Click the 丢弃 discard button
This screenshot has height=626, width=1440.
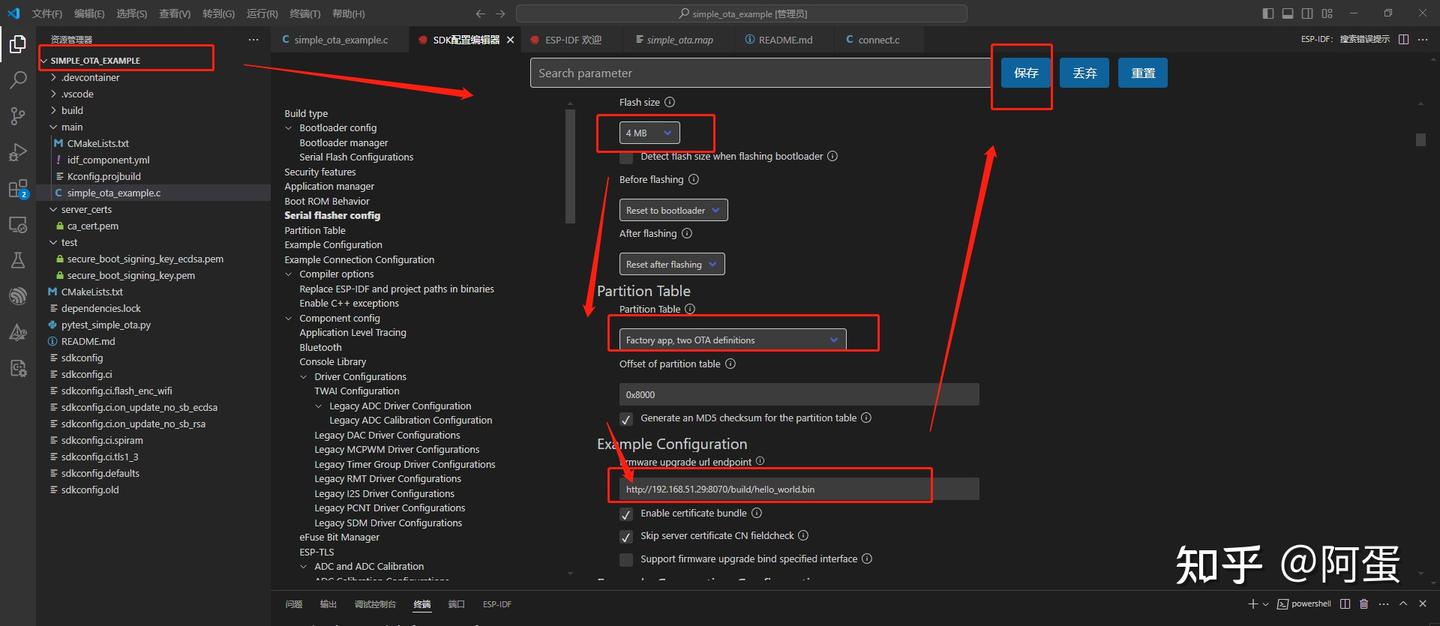click(1084, 73)
